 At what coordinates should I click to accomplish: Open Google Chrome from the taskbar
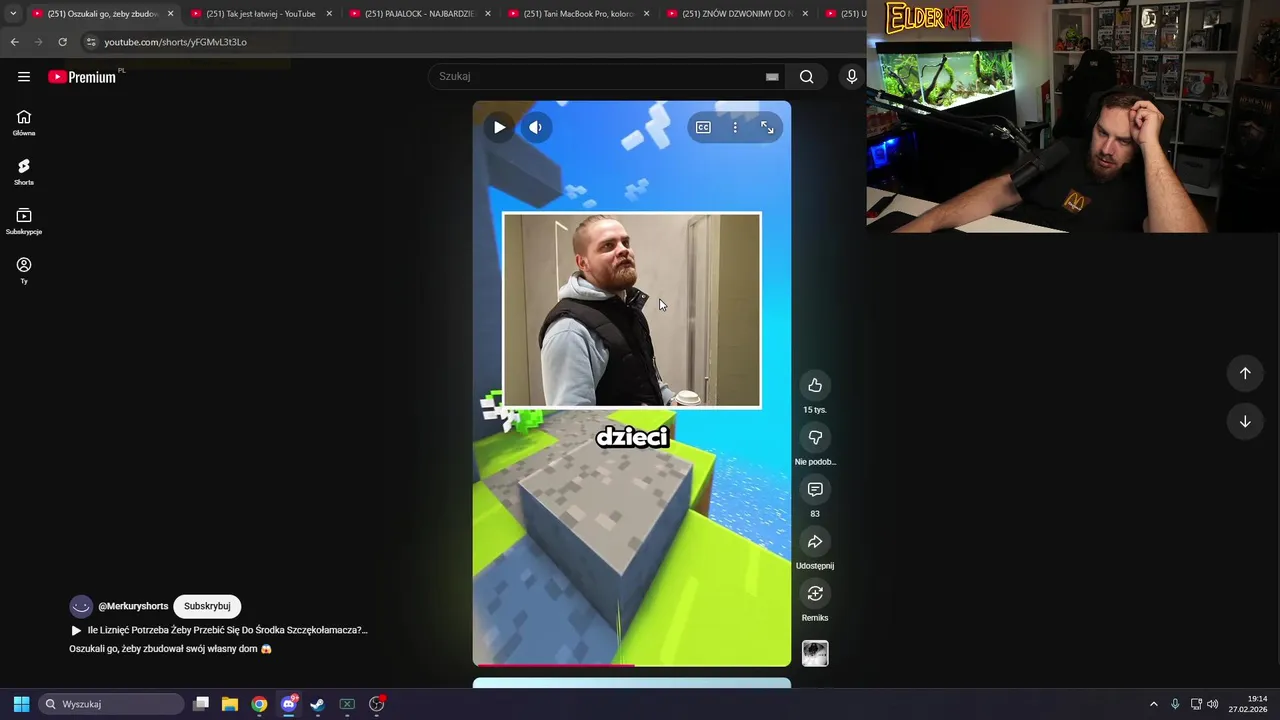pos(259,704)
